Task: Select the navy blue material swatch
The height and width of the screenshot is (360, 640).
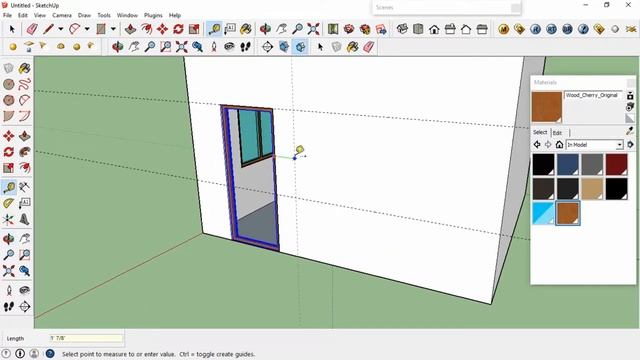Action: tap(568, 165)
